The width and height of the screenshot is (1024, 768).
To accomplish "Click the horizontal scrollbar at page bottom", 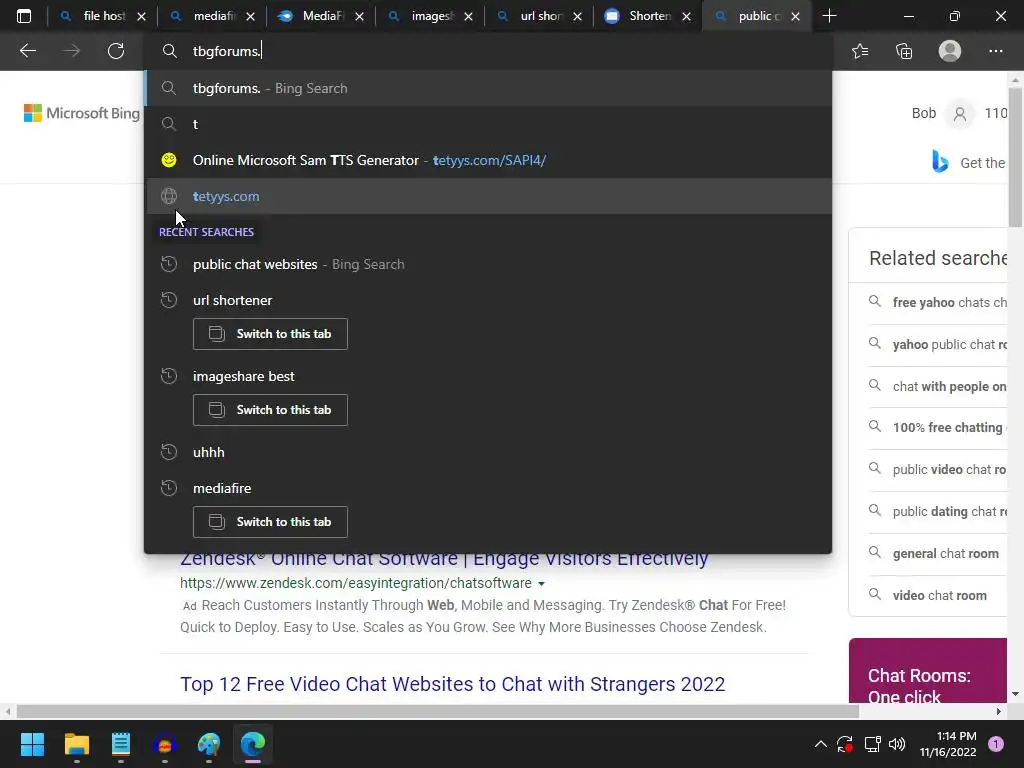I will point(438,711).
